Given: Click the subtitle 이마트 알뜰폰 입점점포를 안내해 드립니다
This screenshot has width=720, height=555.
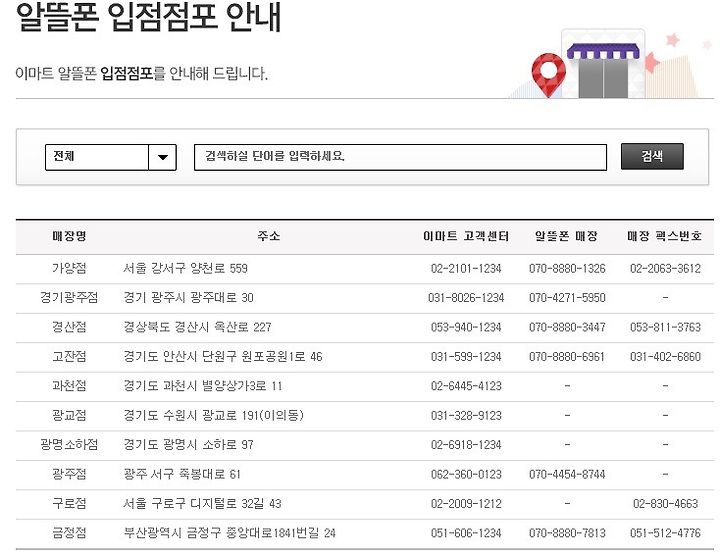Looking at the screenshot, I should [x=141, y=73].
